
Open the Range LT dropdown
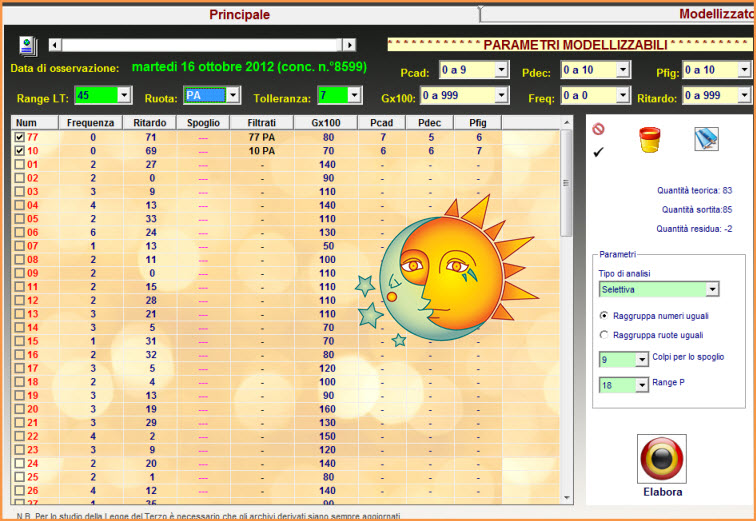(x=124, y=95)
